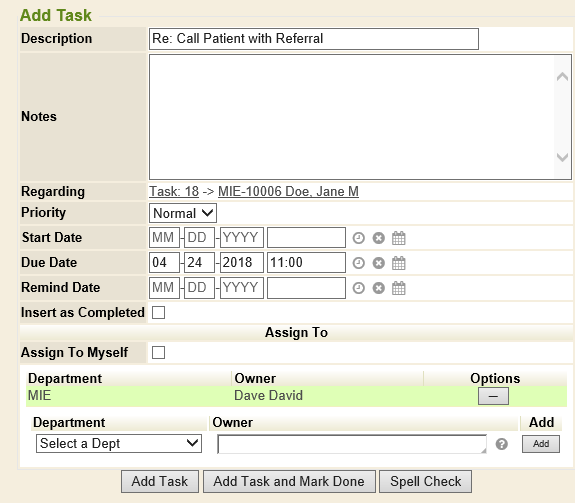Open the Start Date calendar picker
The width and height of the screenshot is (575, 503).
pyautogui.click(x=399, y=238)
